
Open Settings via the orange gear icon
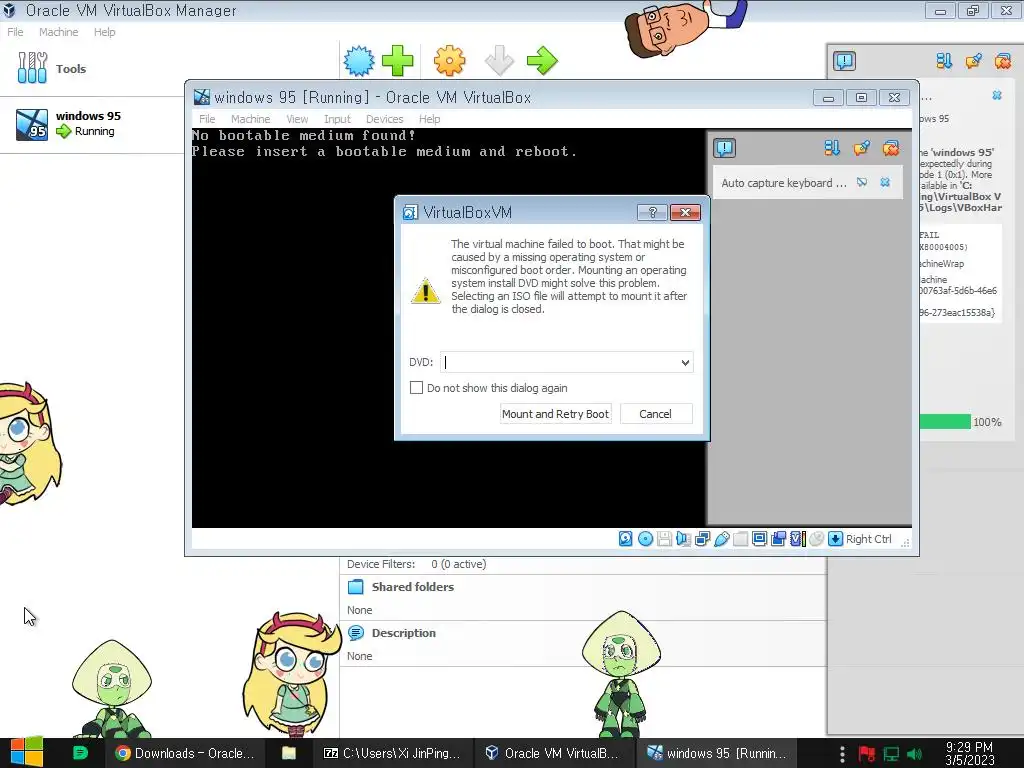point(449,61)
